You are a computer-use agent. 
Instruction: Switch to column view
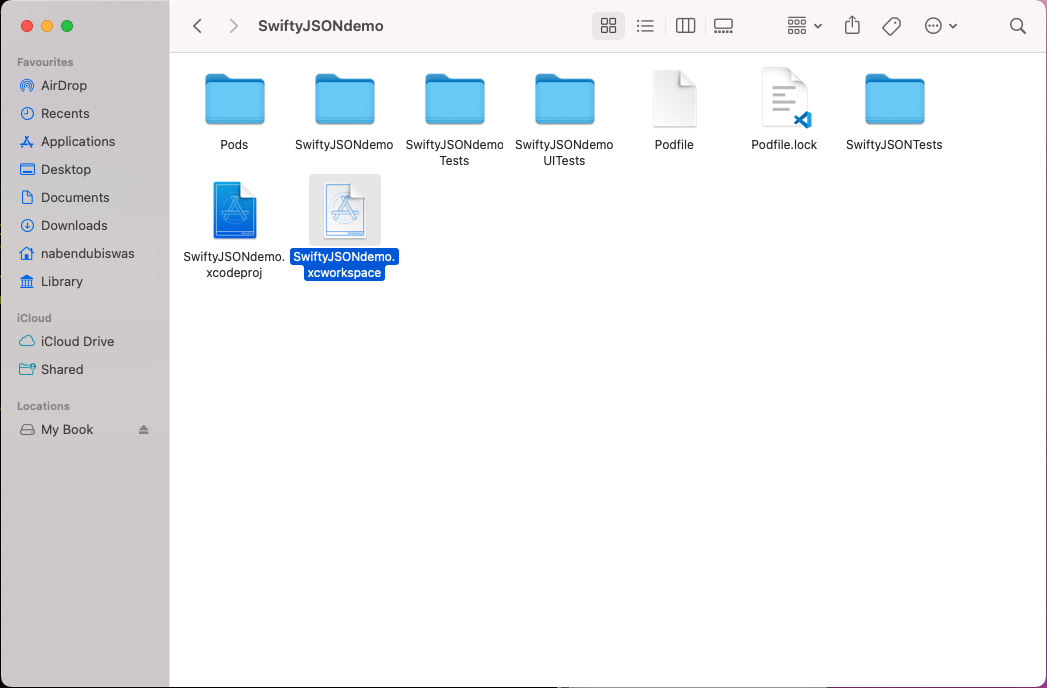tap(685, 26)
